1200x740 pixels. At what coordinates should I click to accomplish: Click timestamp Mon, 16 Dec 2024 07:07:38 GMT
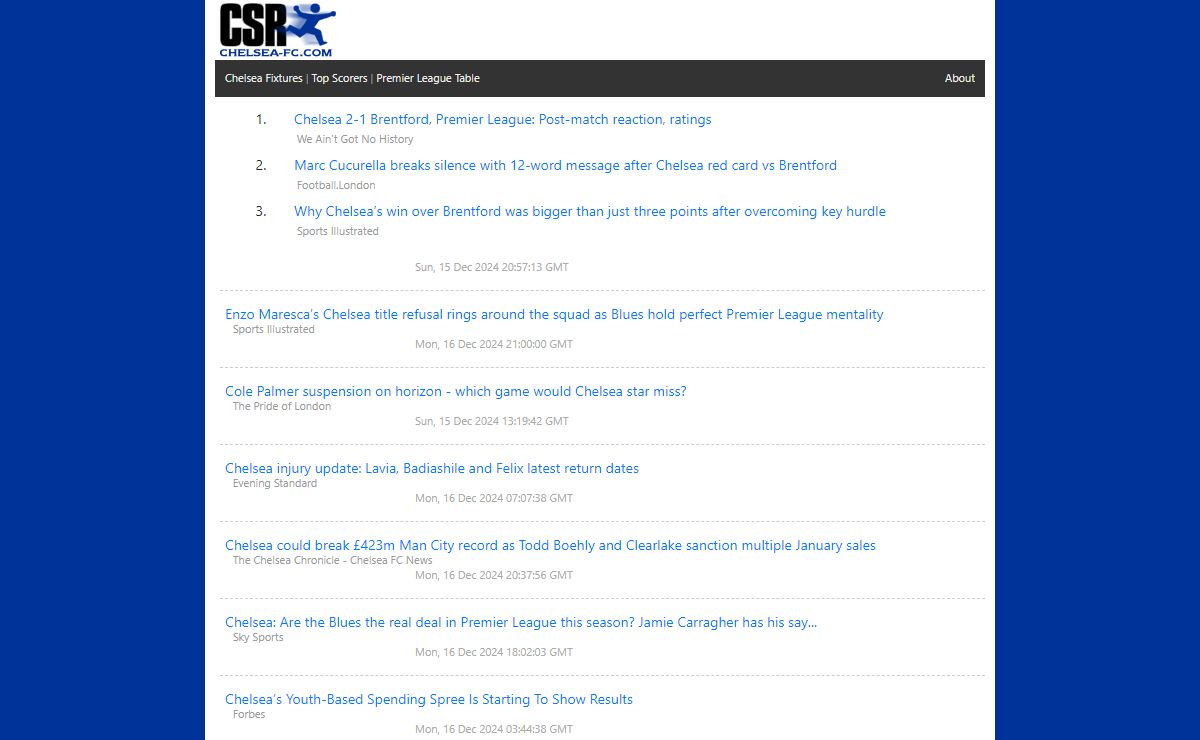point(494,499)
